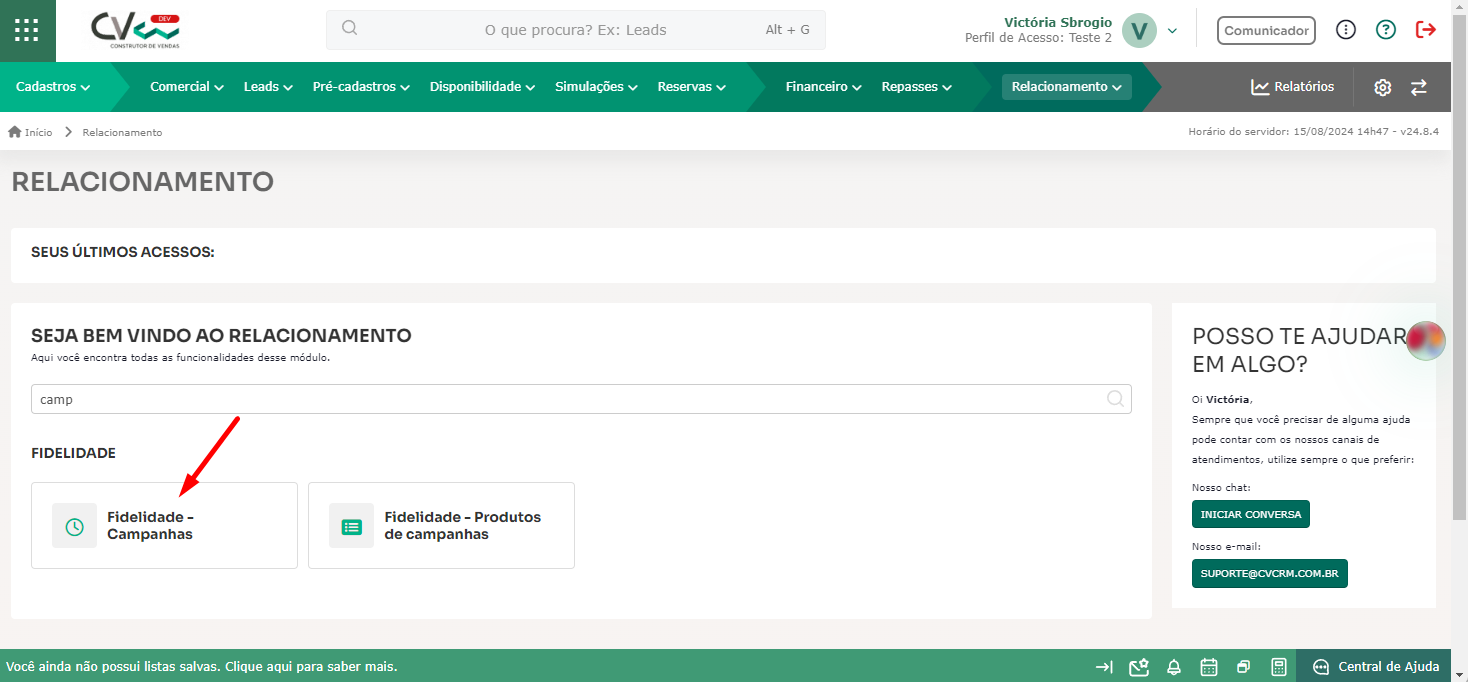This screenshot has width=1468, height=682.
Task: Click the Iniciar Conversa button
Action: click(1251, 514)
